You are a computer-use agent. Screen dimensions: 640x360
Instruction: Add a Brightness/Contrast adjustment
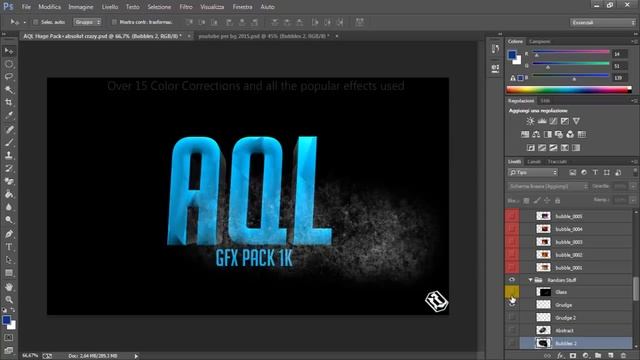click(x=530, y=121)
